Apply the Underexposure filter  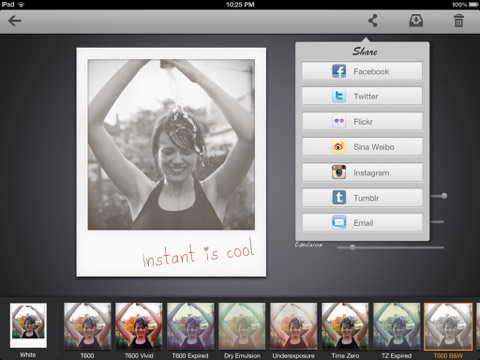[293, 326]
